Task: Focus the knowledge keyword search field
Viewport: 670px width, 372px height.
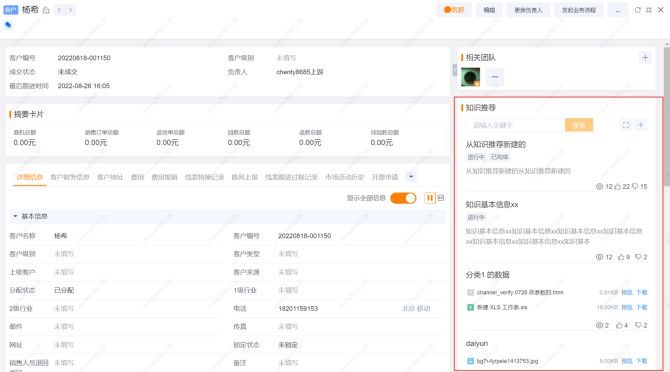Action: click(515, 125)
